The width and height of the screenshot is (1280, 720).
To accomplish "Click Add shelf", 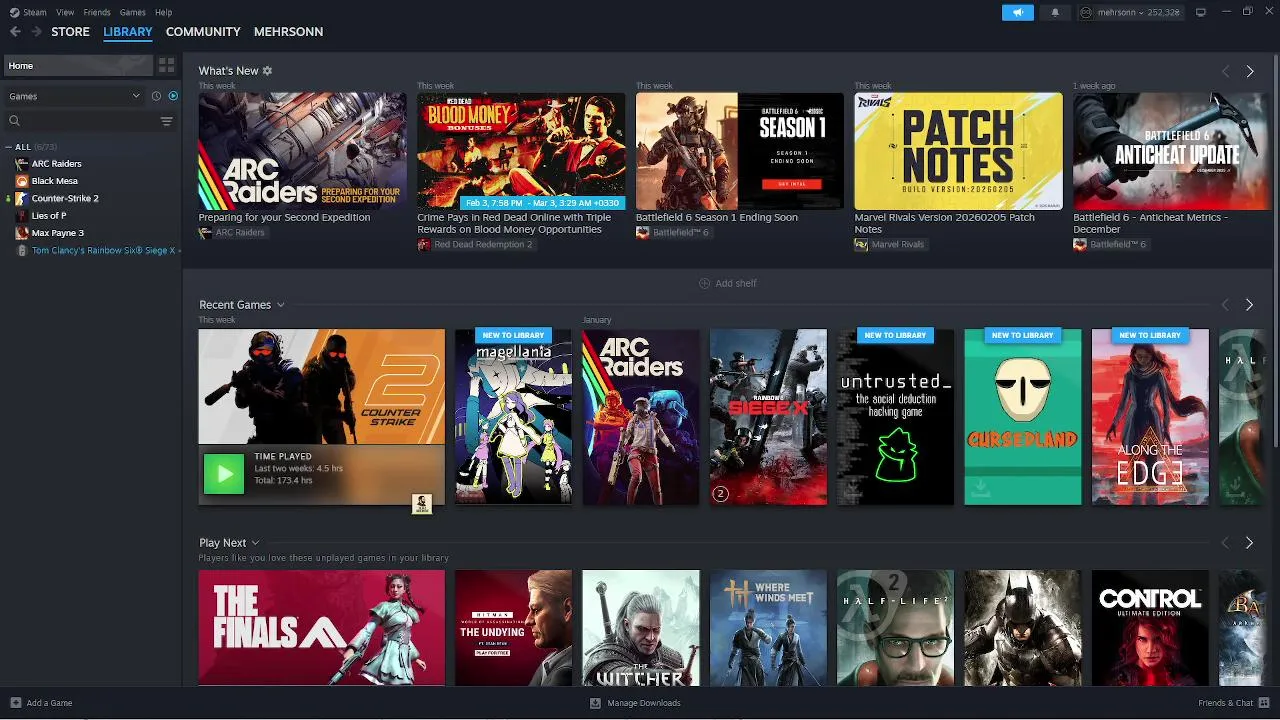I will point(727,284).
